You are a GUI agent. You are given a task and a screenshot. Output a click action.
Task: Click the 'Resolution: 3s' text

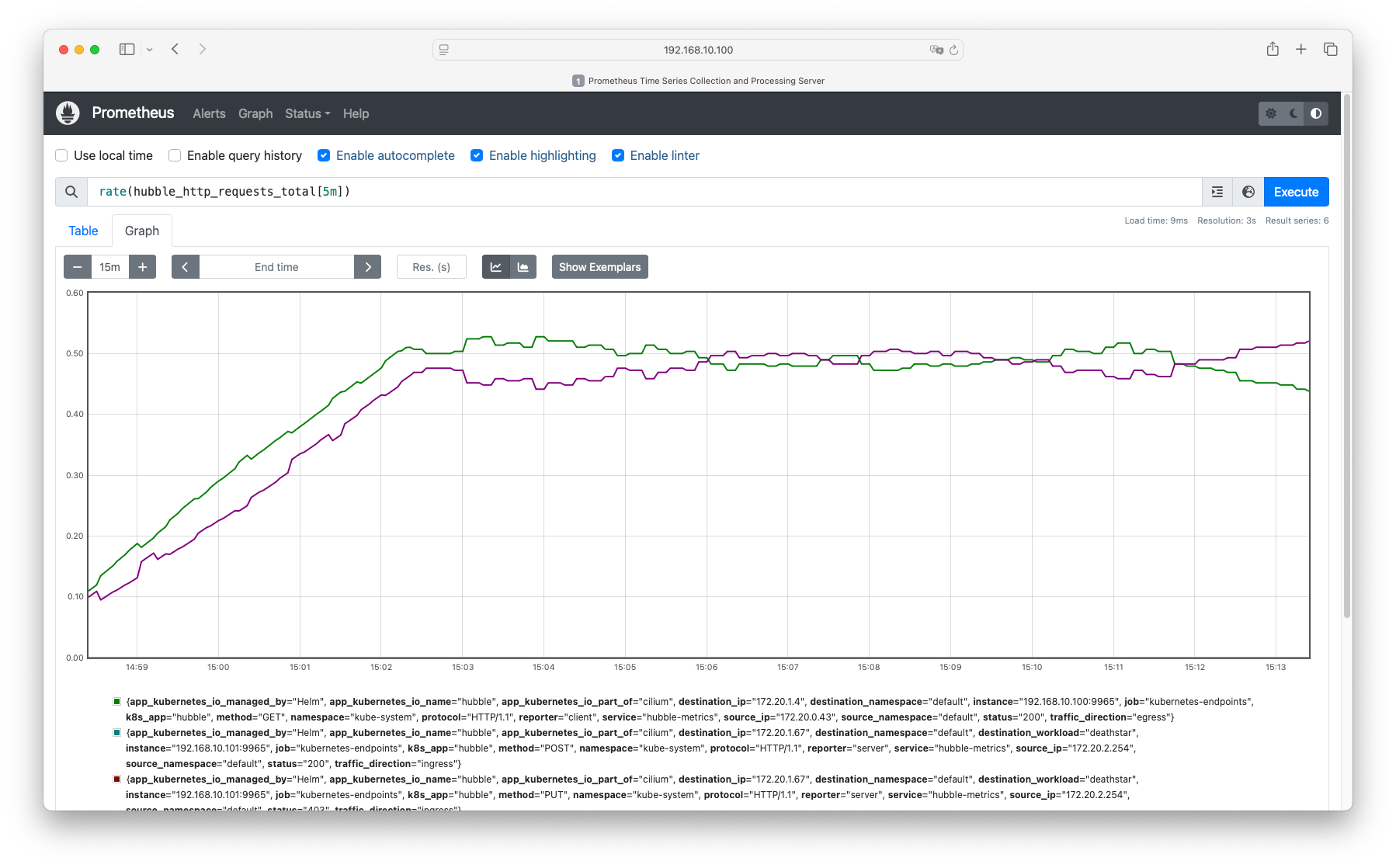(1227, 220)
